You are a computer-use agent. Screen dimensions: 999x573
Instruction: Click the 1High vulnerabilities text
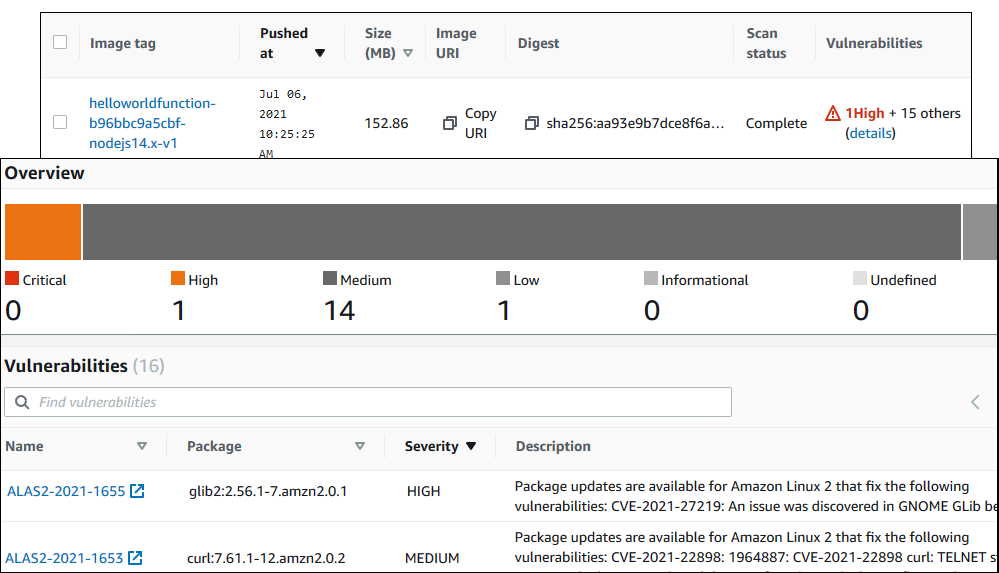coord(865,113)
